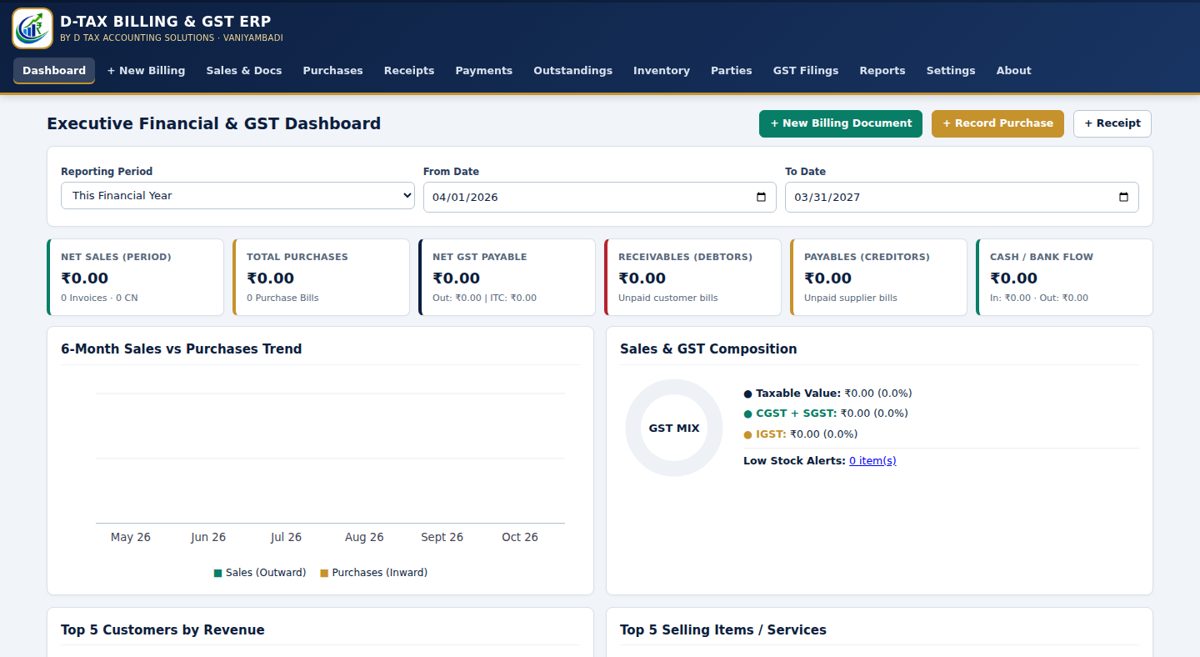Select the Dashboard tab
Image resolution: width=1200 pixels, height=657 pixels.
pyautogui.click(x=54, y=71)
